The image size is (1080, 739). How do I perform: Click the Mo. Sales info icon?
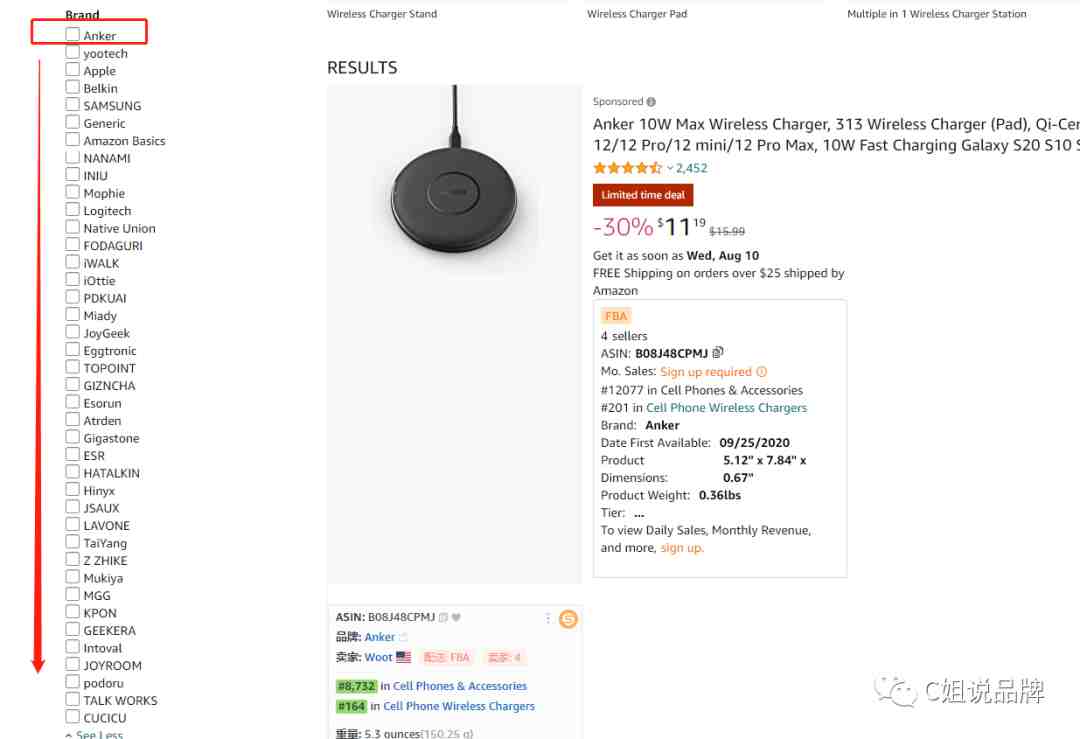tap(761, 372)
